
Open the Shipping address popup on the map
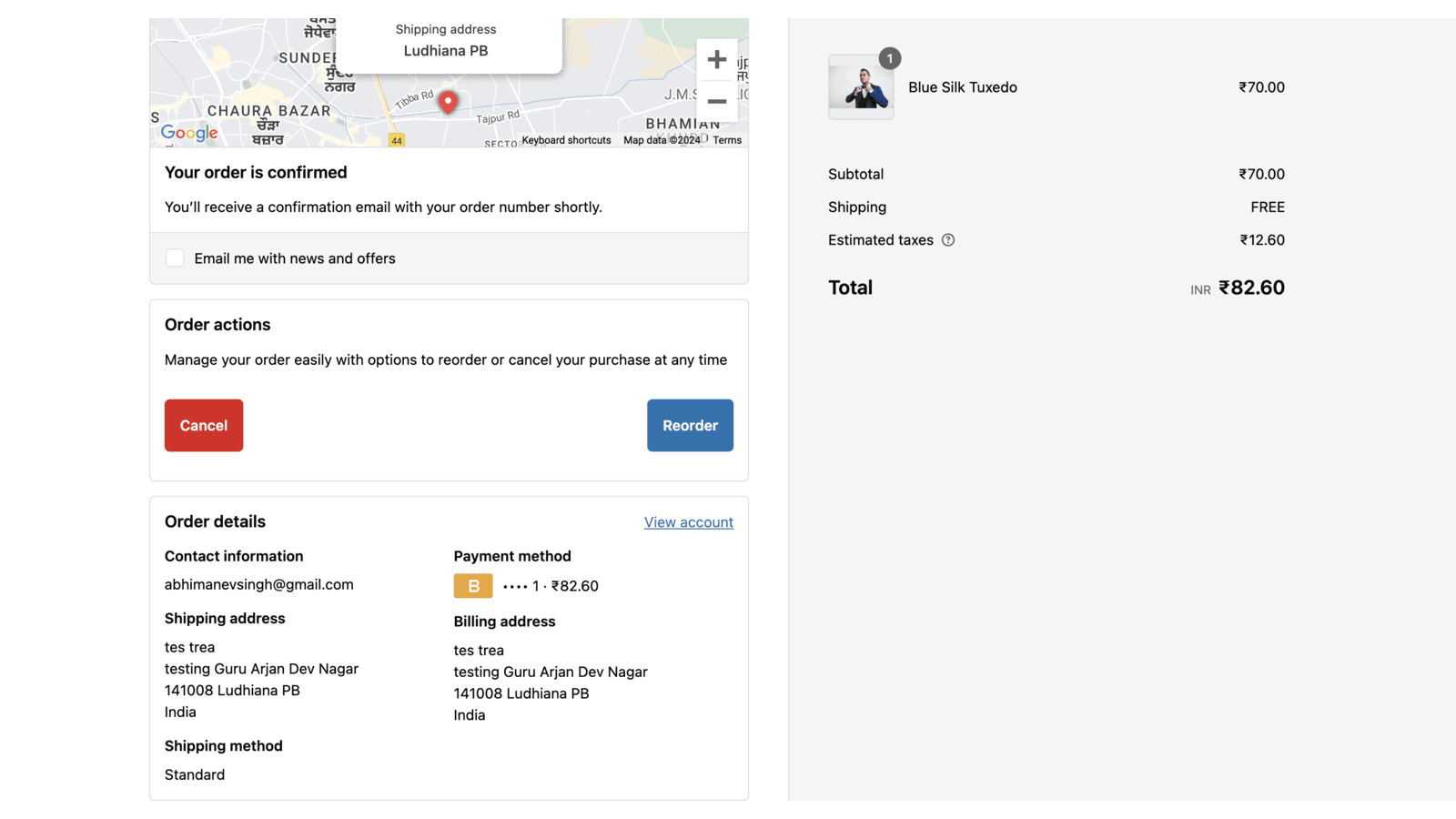pyautogui.click(x=446, y=41)
